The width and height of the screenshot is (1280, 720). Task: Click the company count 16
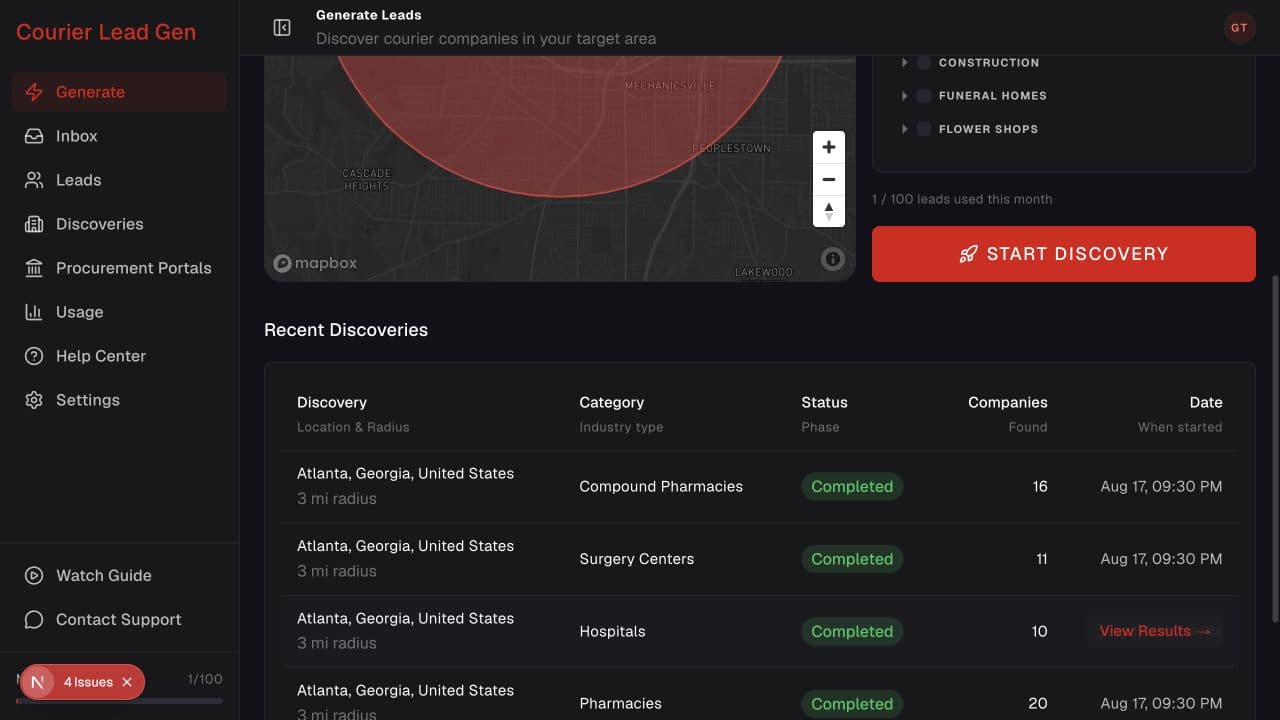pos(1040,487)
